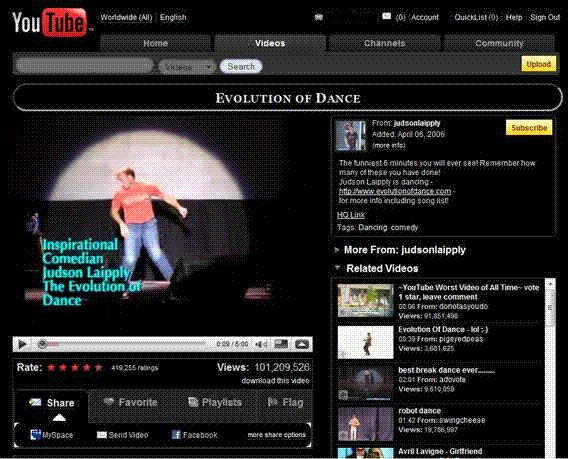Open 'Evolution Of Dance - lol :-)' title
This screenshot has height=459, width=568.
click(443, 329)
